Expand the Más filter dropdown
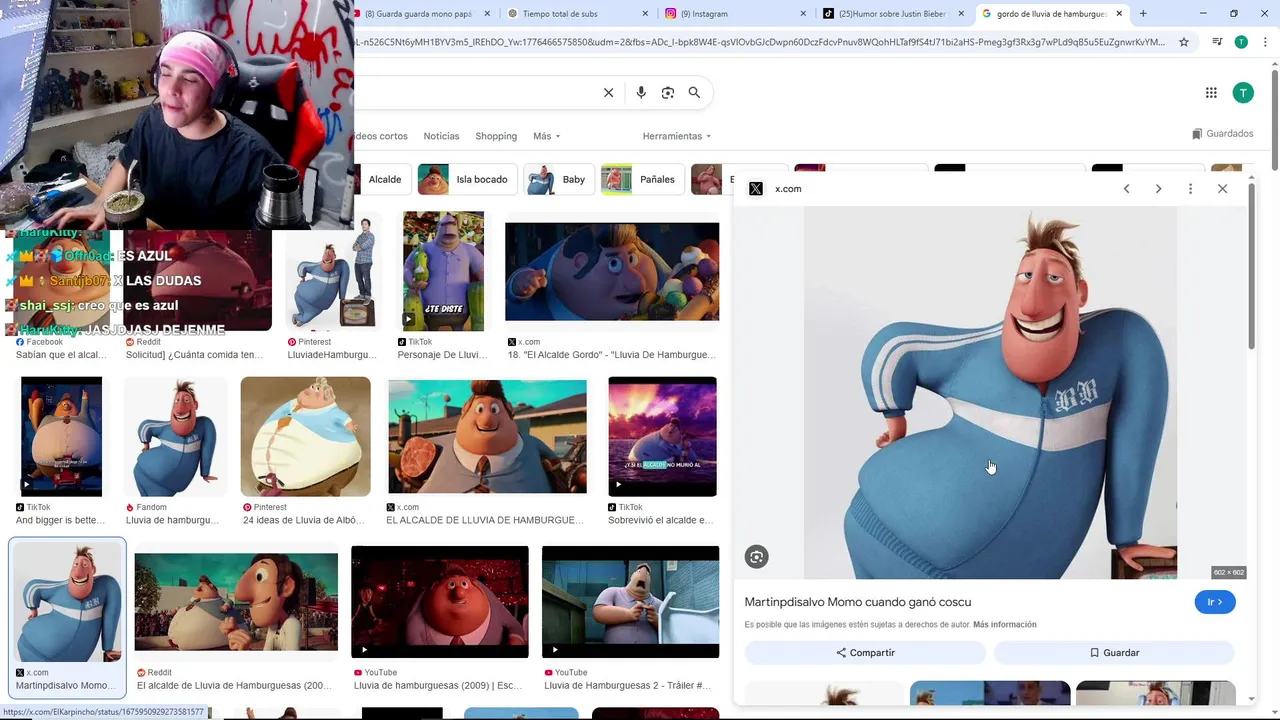The width and height of the screenshot is (1280, 720). pyautogui.click(x=546, y=136)
